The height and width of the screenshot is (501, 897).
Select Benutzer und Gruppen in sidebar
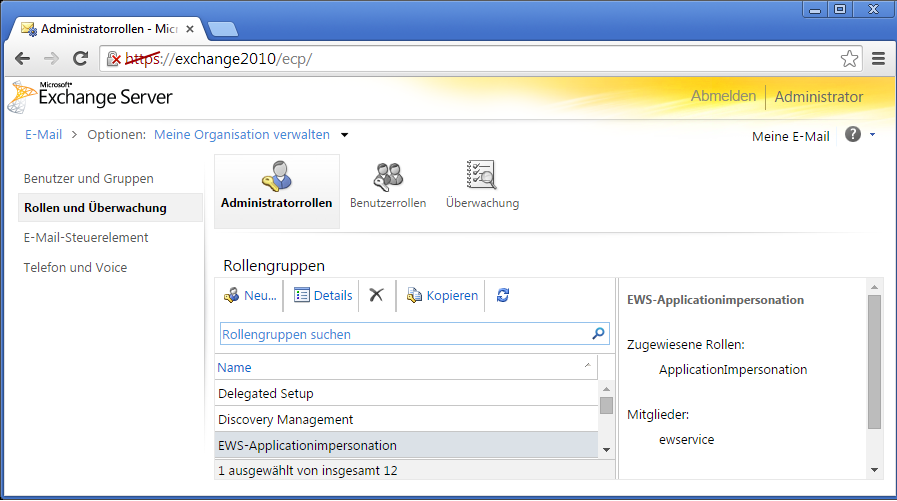point(88,178)
